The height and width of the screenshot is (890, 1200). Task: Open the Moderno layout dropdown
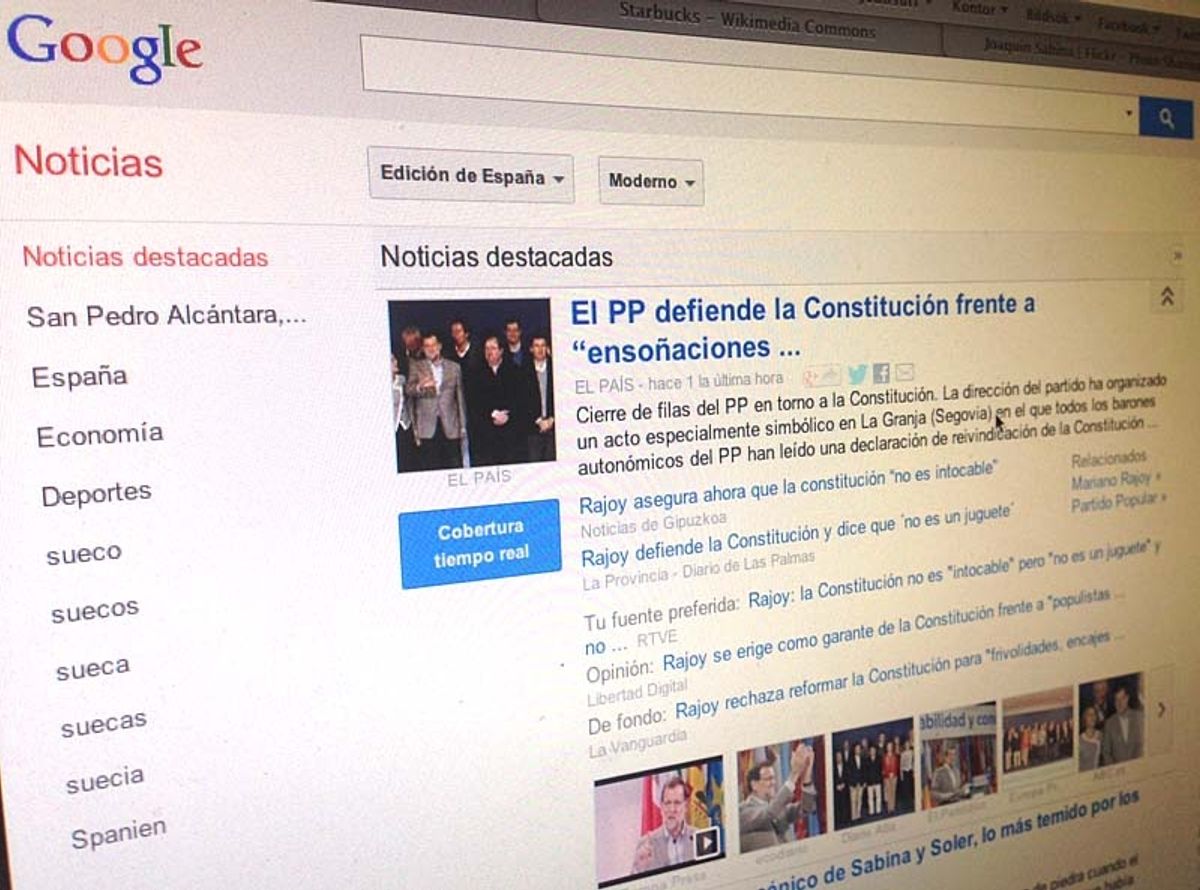tap(651, 182)
